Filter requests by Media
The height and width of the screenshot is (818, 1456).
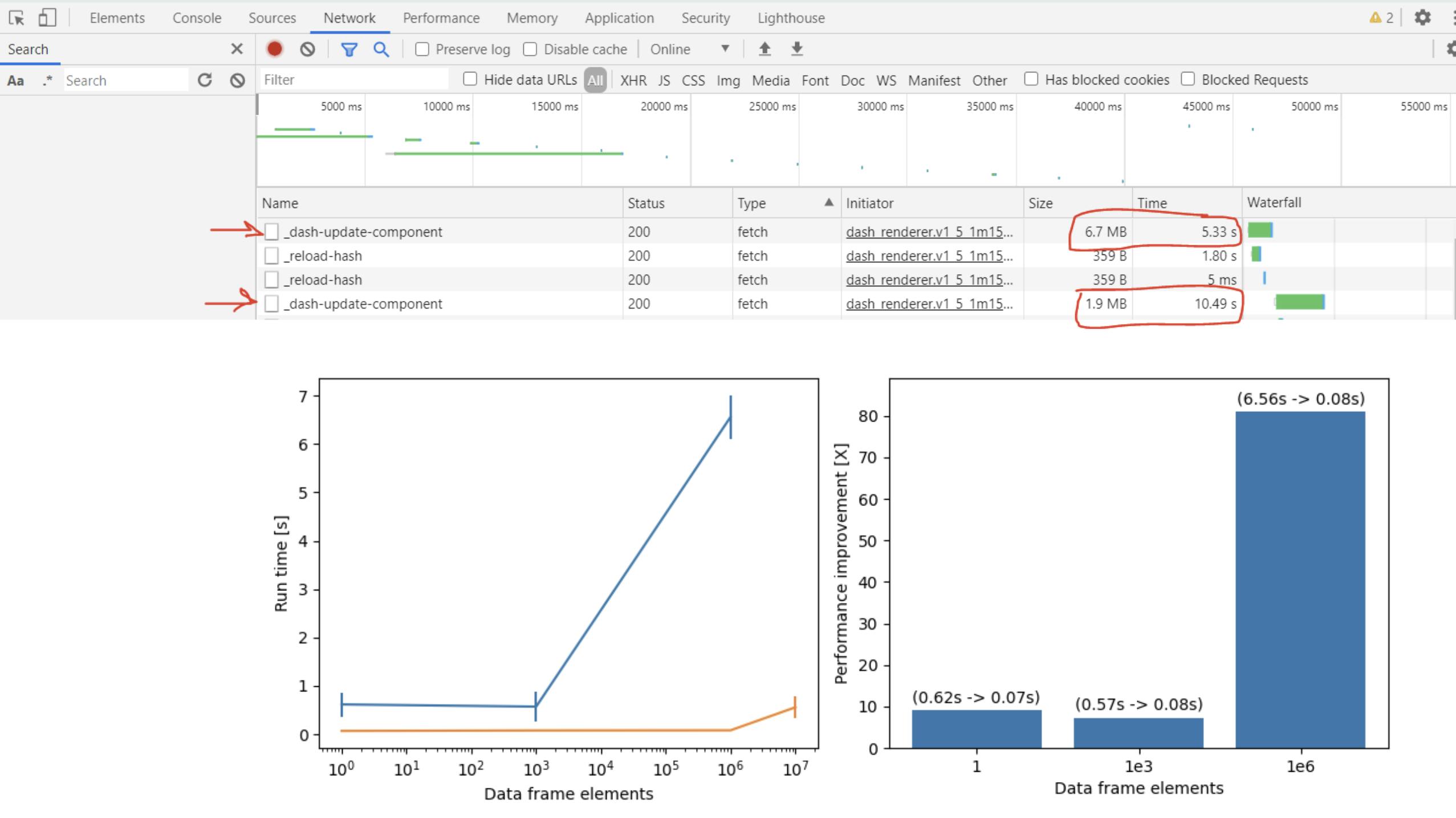771,80
